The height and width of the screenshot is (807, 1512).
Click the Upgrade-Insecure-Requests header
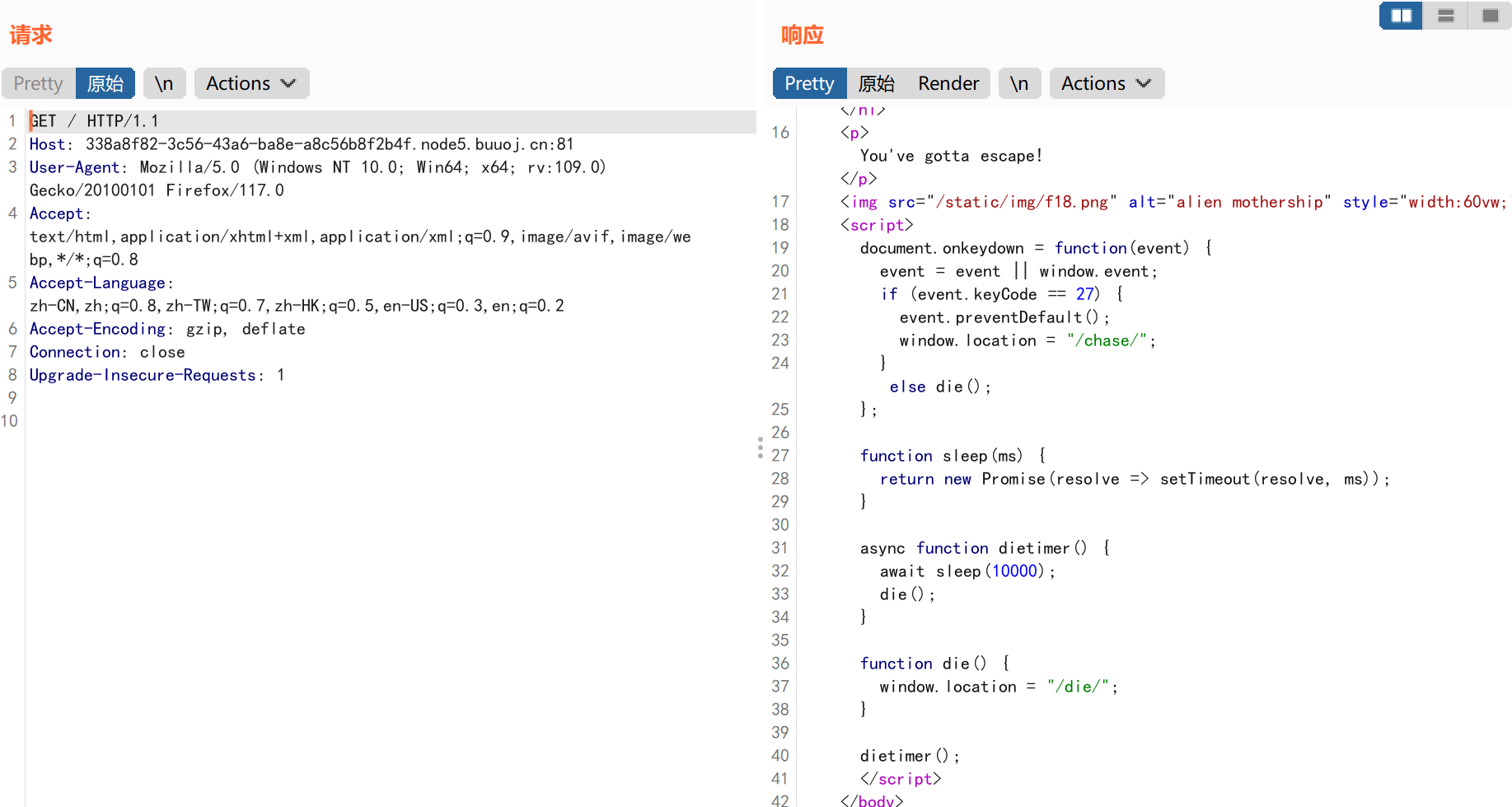(x=157, y=375)
